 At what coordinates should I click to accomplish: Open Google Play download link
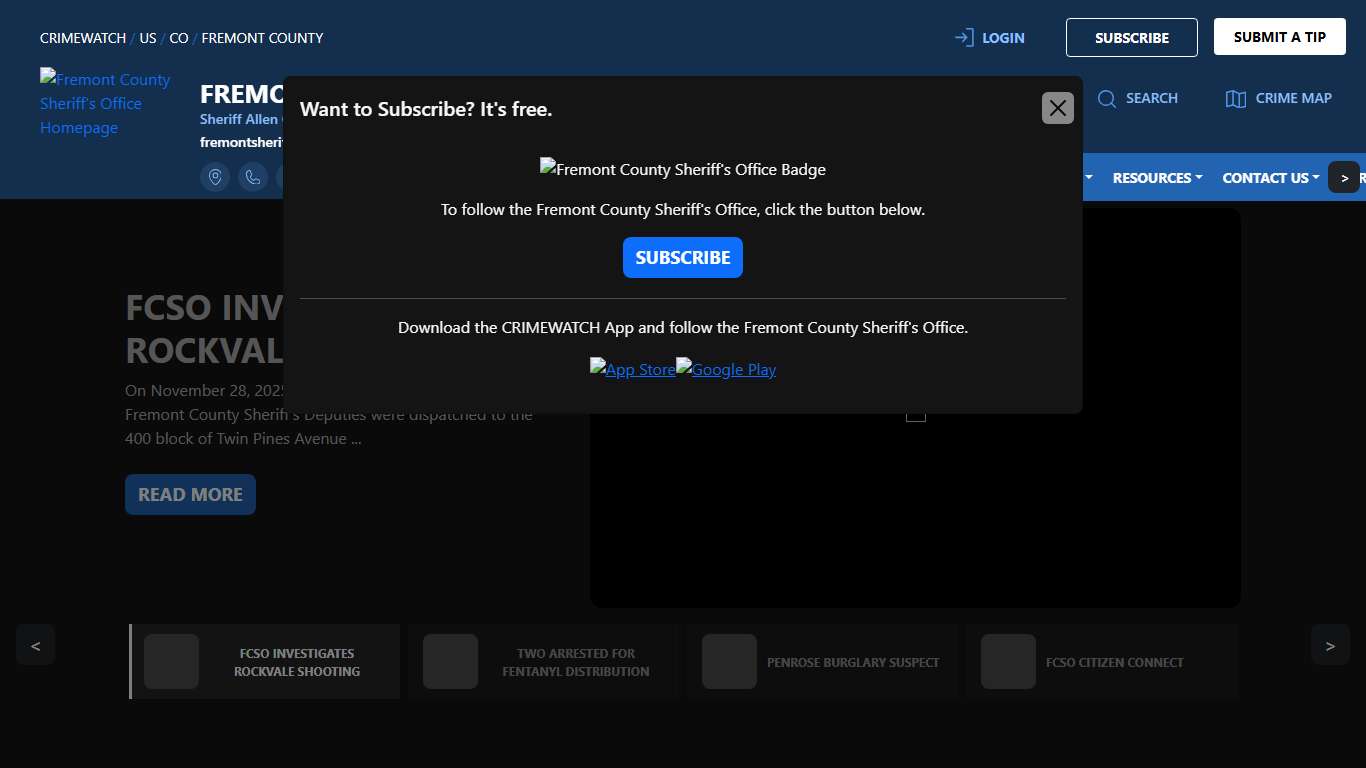pyautogui.click(x=726, y=369)
